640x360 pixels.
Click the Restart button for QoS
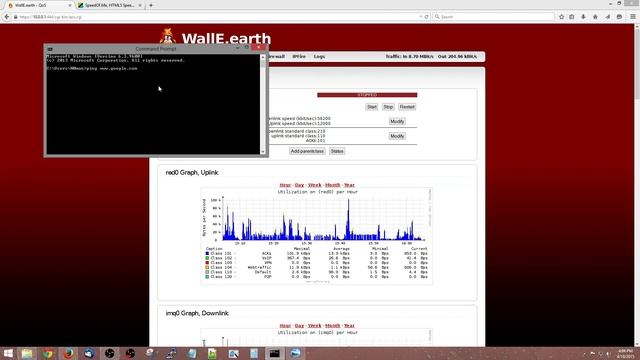[407, 107]
